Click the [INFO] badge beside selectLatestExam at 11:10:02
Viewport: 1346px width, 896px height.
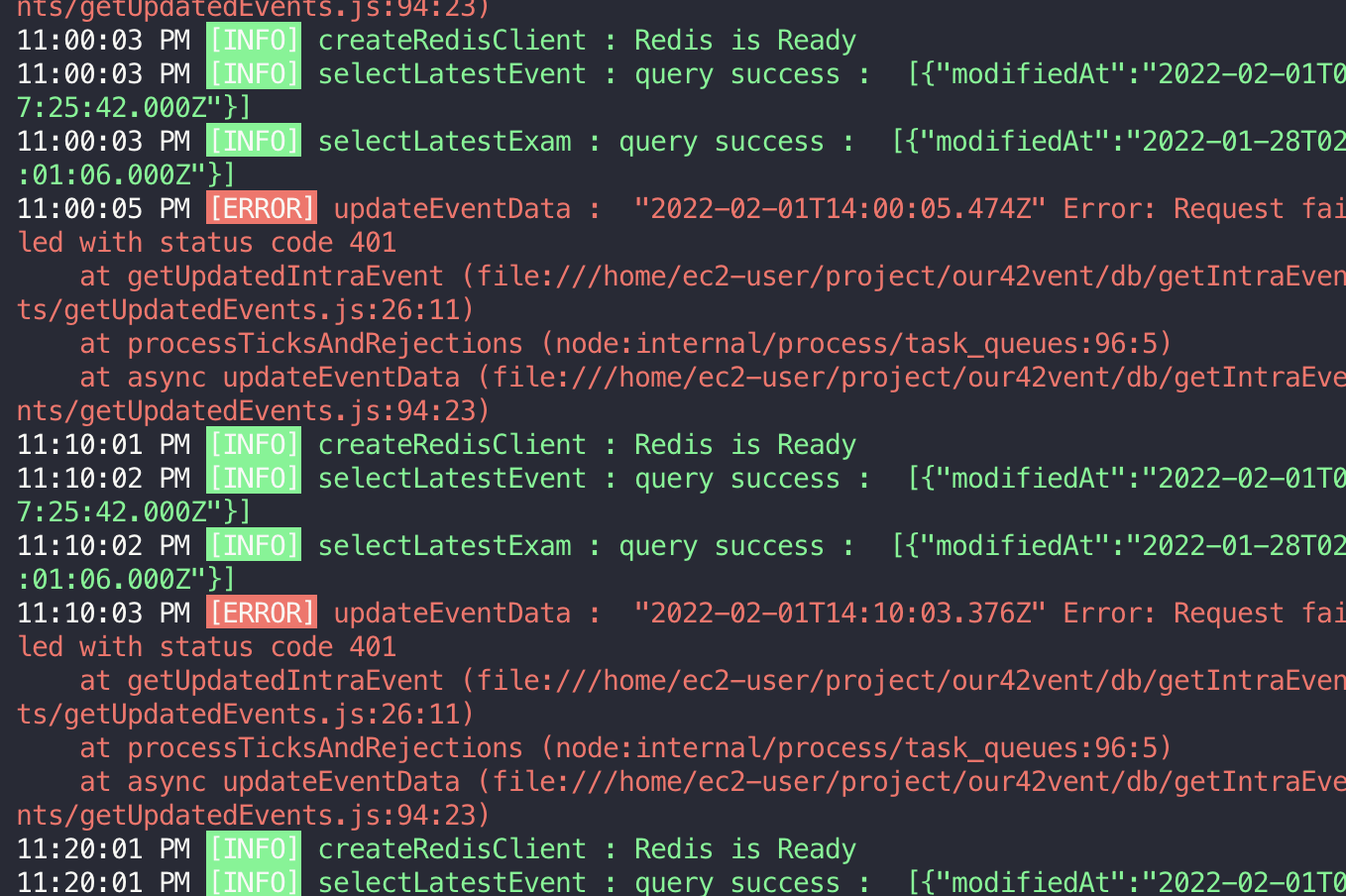[x=253, y=545]
